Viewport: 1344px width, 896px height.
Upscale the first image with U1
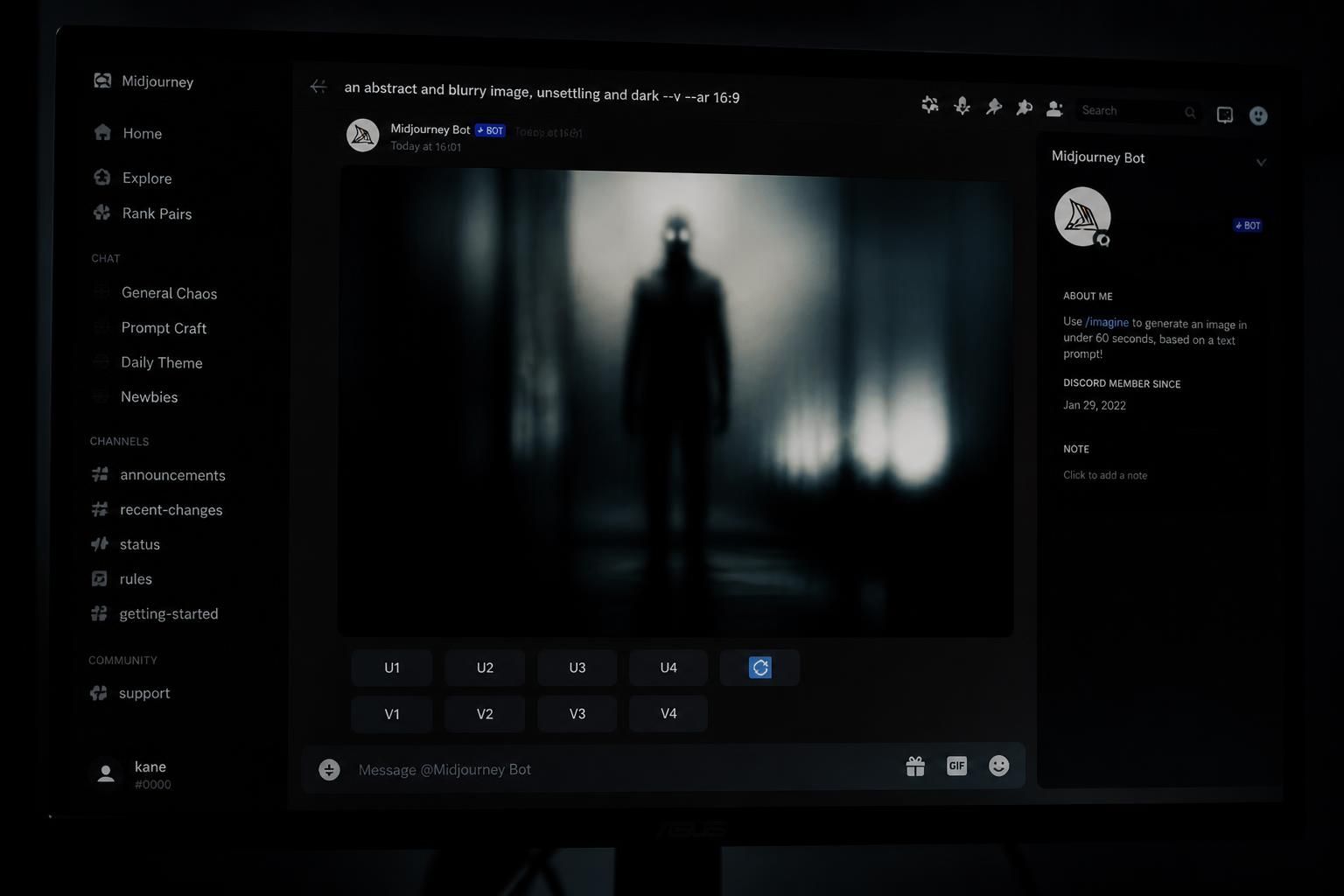pos(392,668)
